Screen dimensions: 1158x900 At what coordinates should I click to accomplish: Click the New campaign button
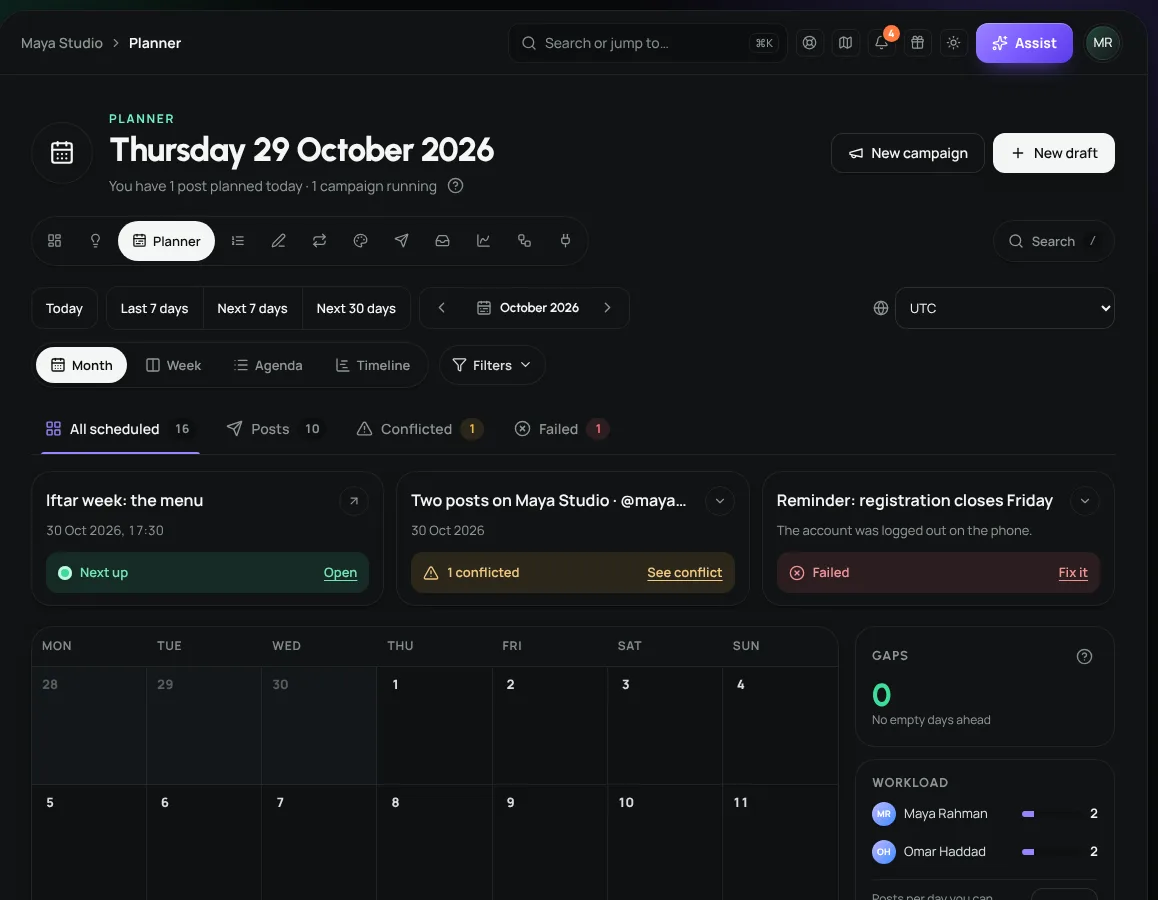pos(908,153)
